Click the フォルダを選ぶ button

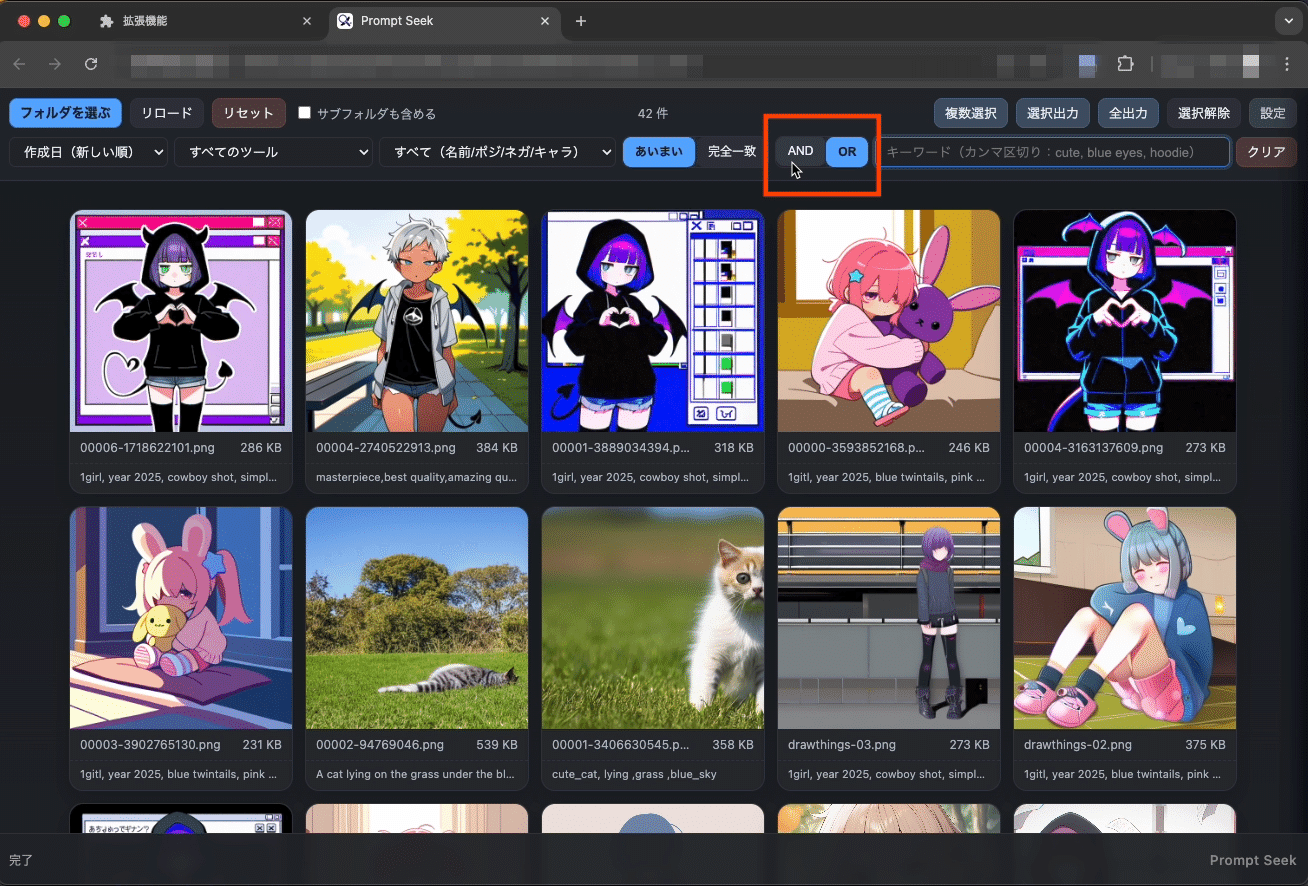65,113
